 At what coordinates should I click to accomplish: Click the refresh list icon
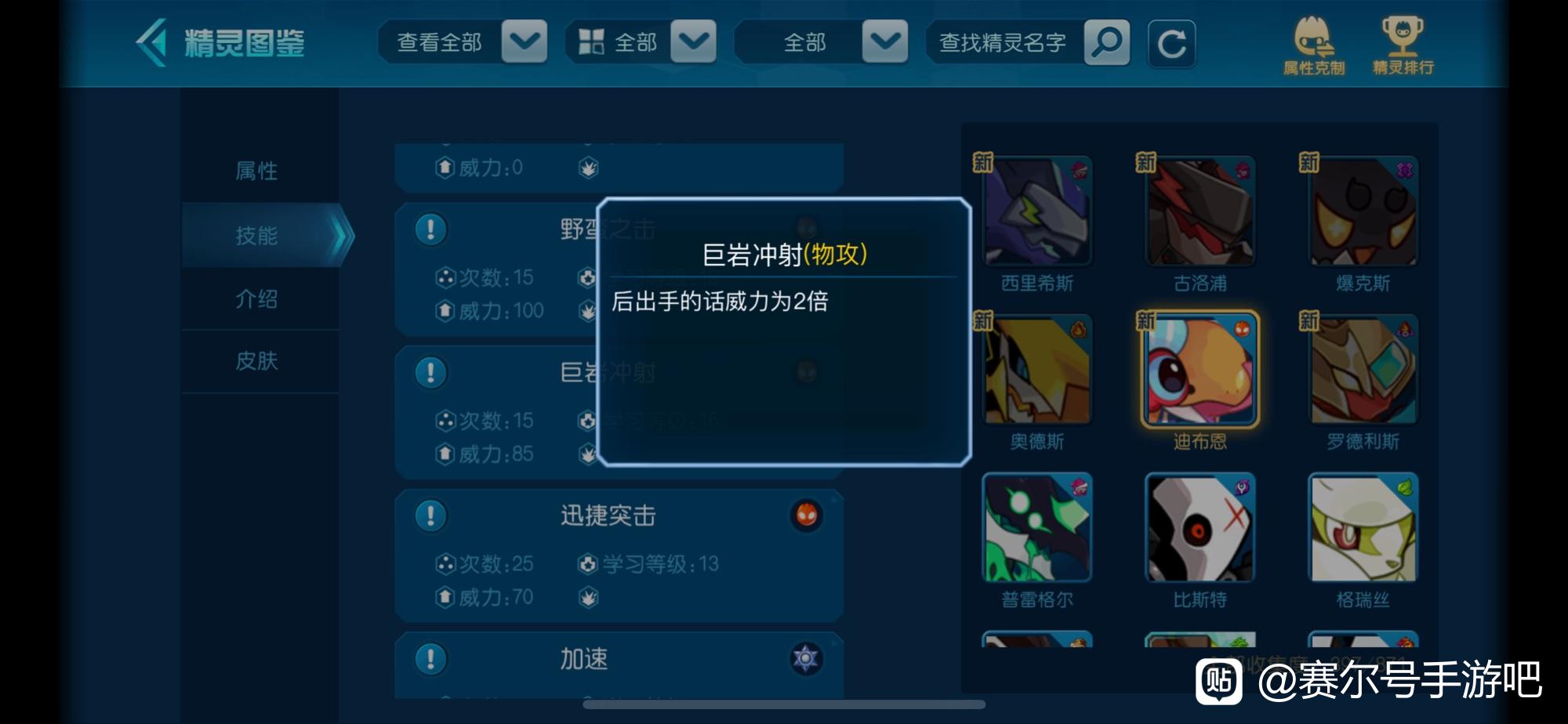click(1171, 43)
